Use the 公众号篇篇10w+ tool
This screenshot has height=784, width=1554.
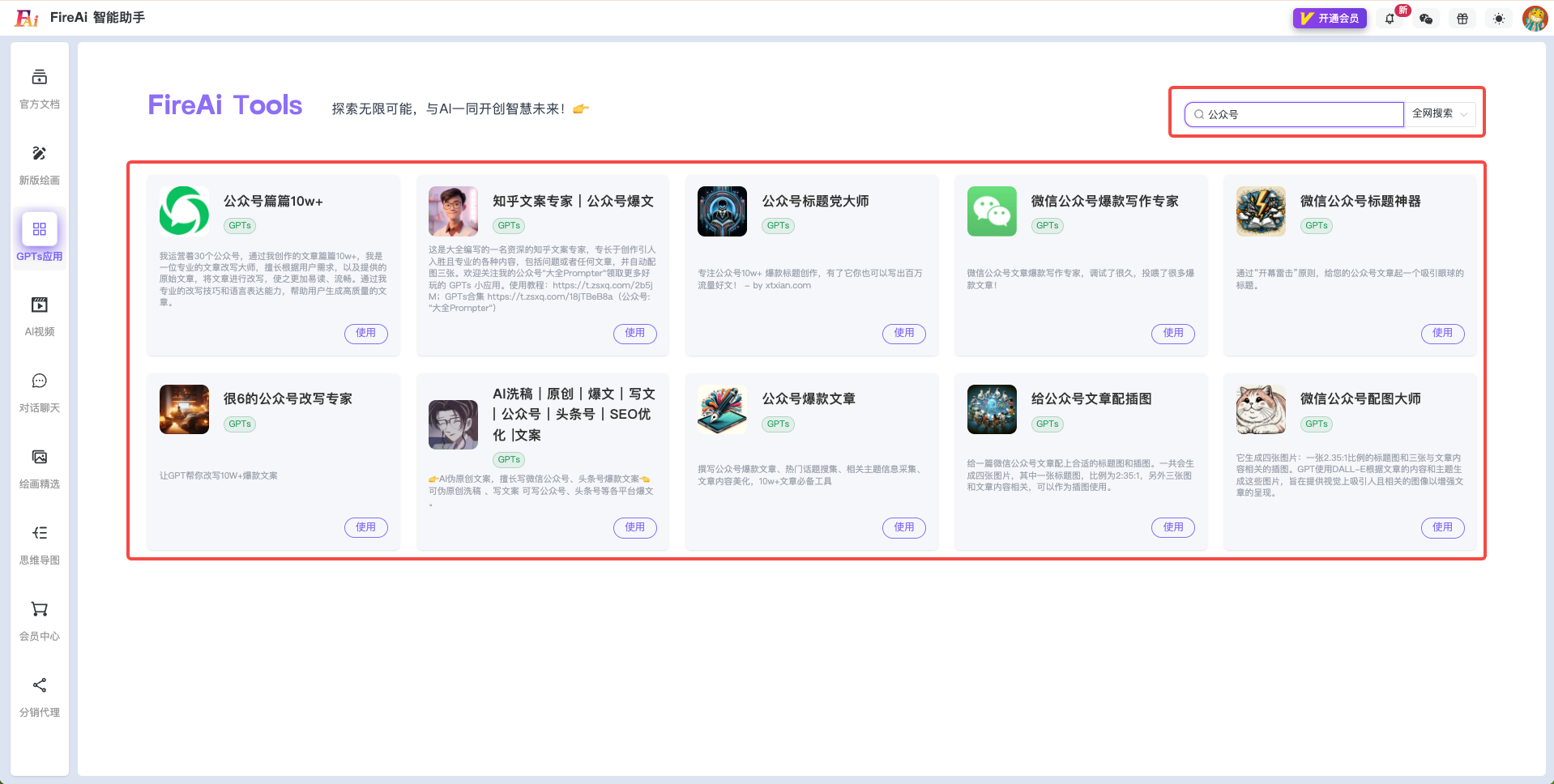[x=366, y=333]
